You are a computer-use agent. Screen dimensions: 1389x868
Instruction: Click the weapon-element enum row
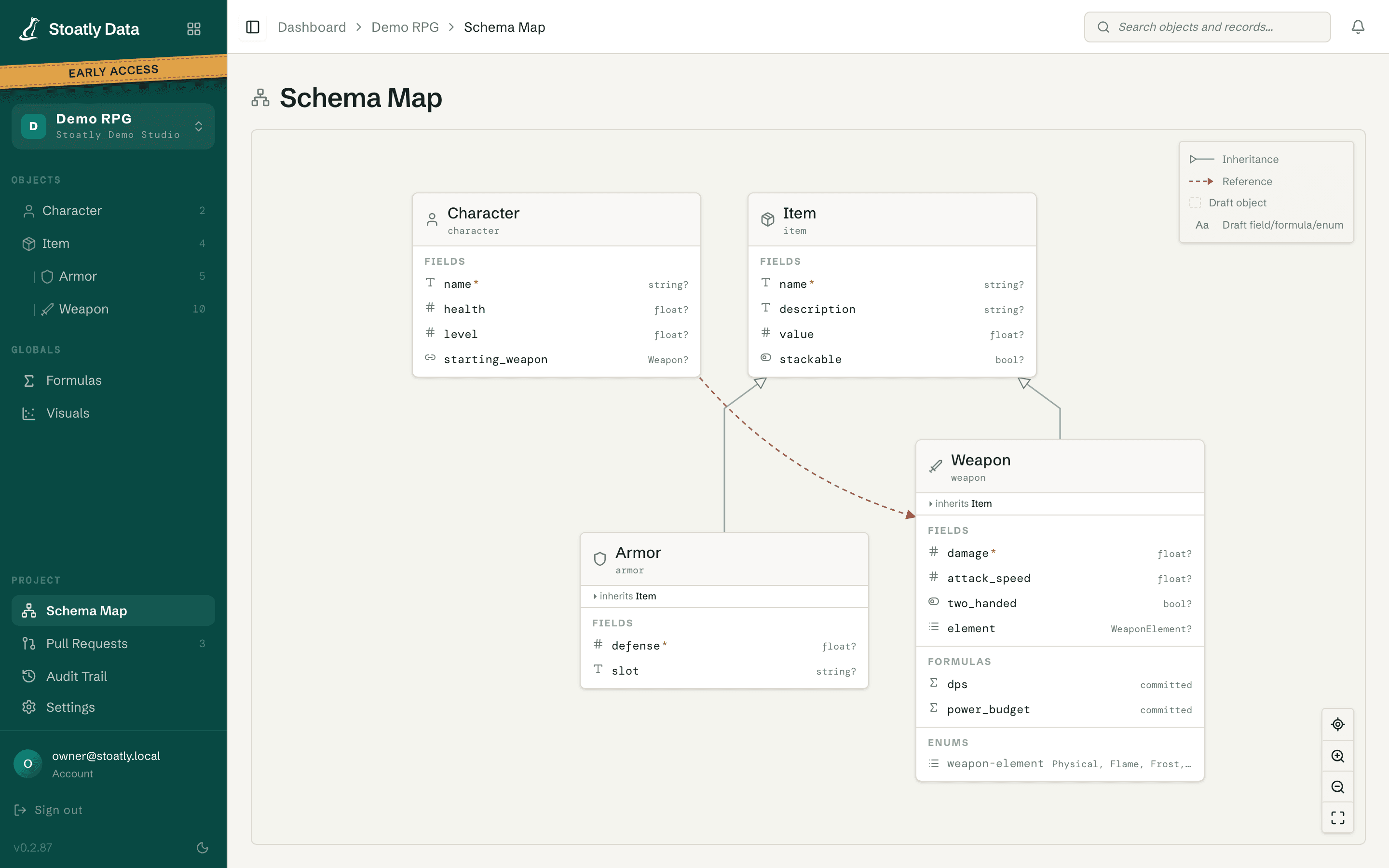(x=1060, y=763)
